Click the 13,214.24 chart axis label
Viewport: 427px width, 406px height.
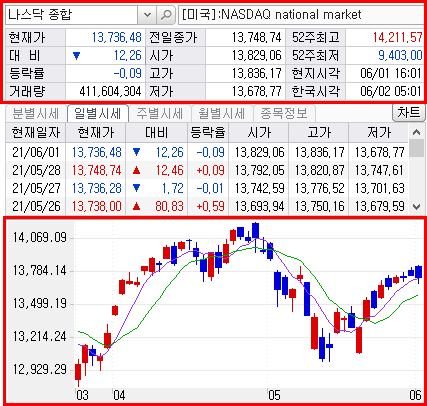point(40,336)
